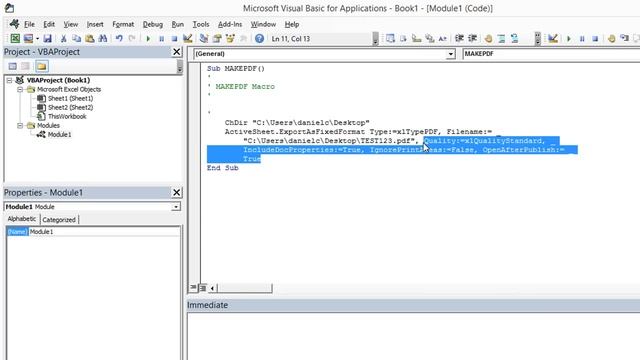Viewport: 640px width, 360px height.
Task: Open the Insert UserForm dropdown arrow
Action: [x=37, y=39]
